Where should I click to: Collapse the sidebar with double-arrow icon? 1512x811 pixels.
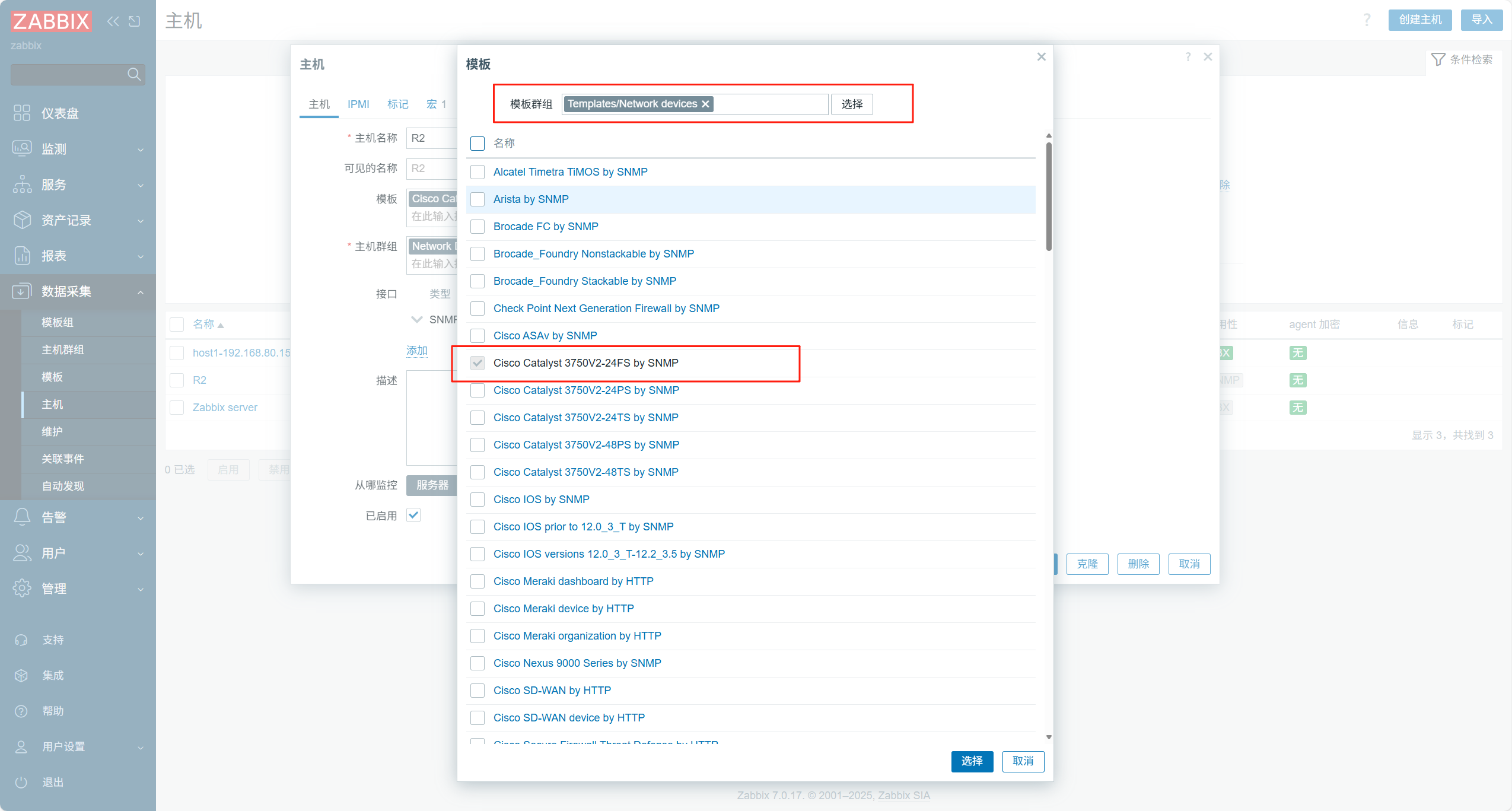tap(113, 21)
